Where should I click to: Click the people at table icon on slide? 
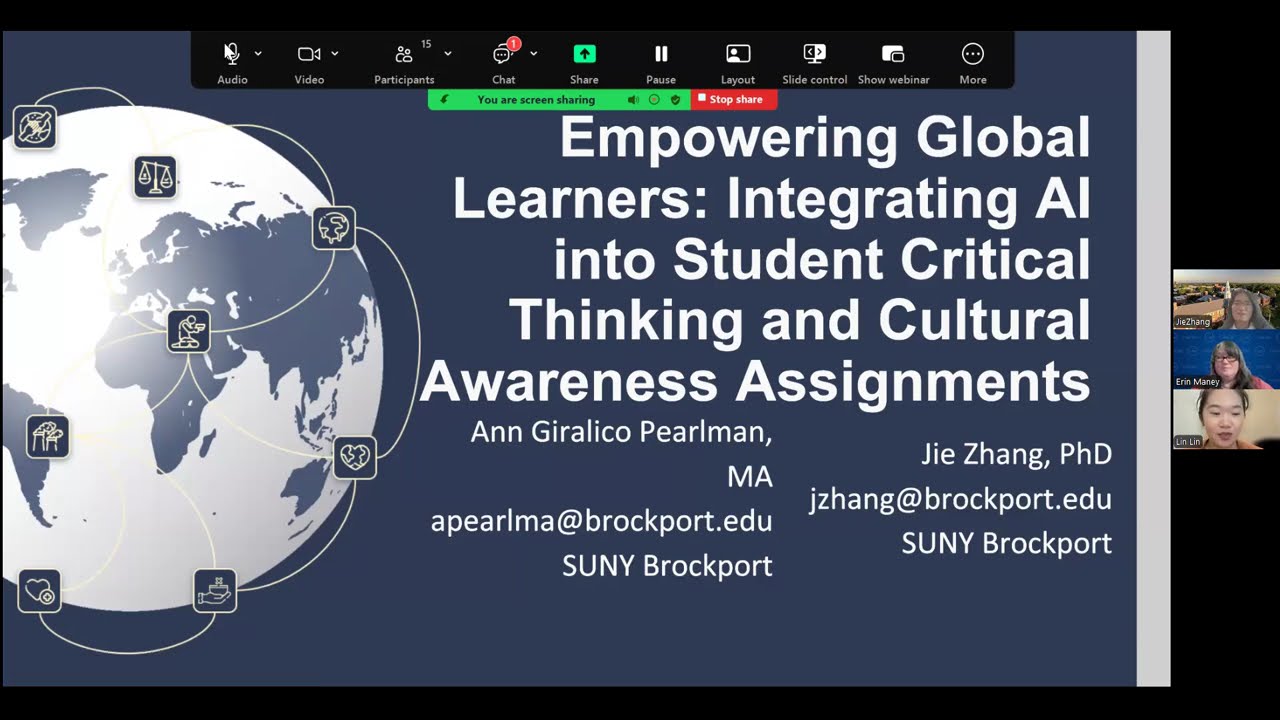pyautogui.click(x=47, y=436)
